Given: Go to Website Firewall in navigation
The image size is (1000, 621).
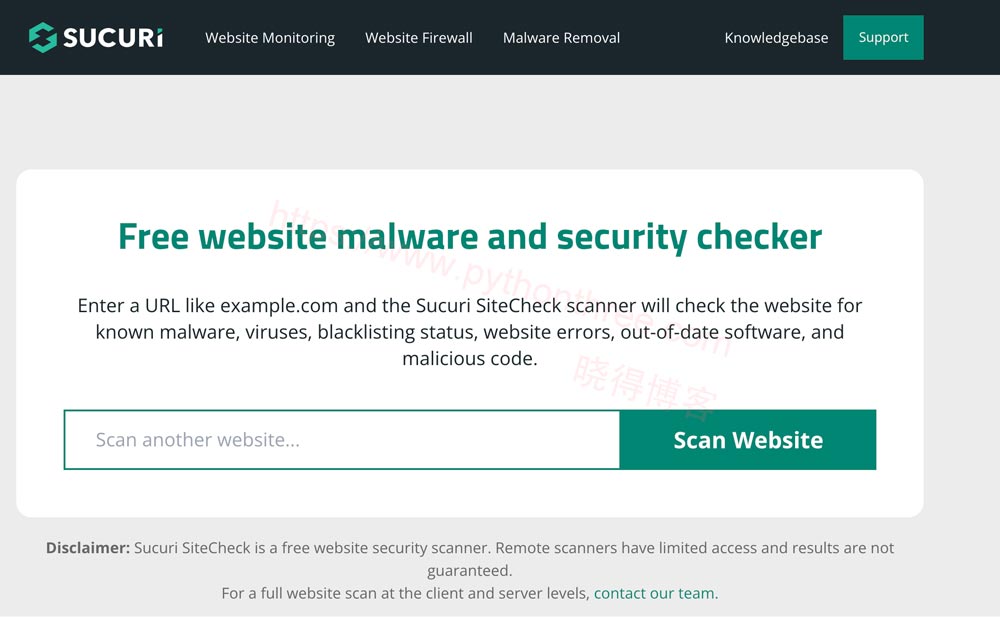Looking at the screenshot, I should 418,38.
